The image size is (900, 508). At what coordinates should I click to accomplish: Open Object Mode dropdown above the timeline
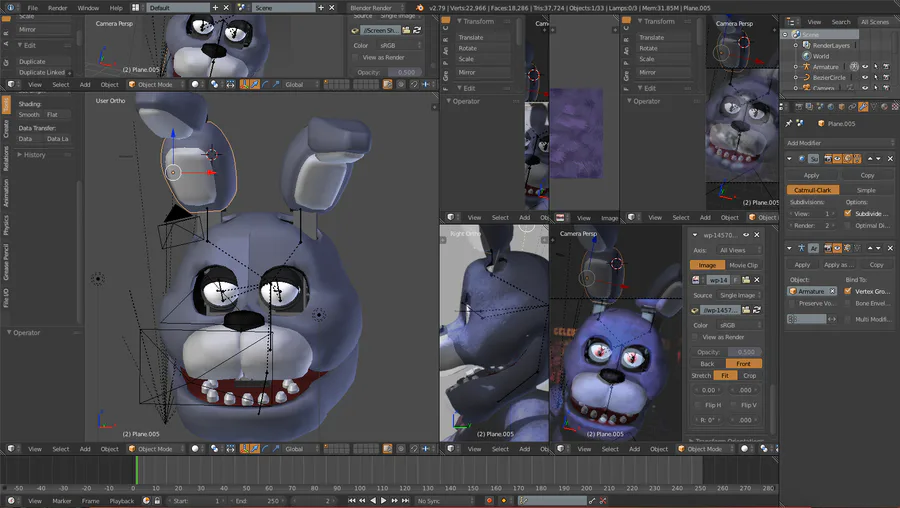[x=156, y=449]
